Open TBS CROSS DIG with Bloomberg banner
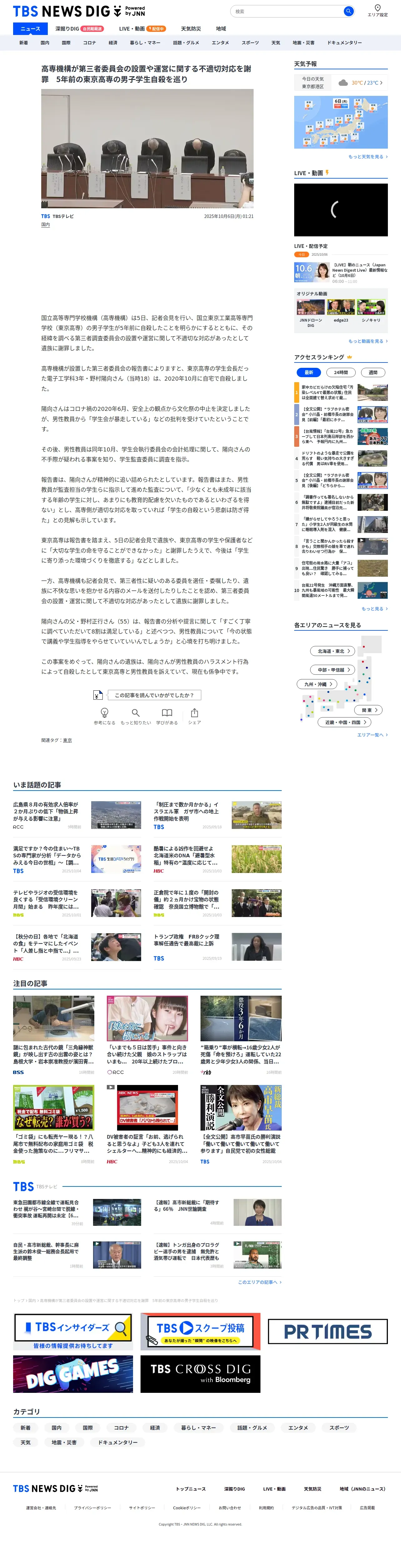The width and height of the screenshot is (401, 1568). 200,1374
